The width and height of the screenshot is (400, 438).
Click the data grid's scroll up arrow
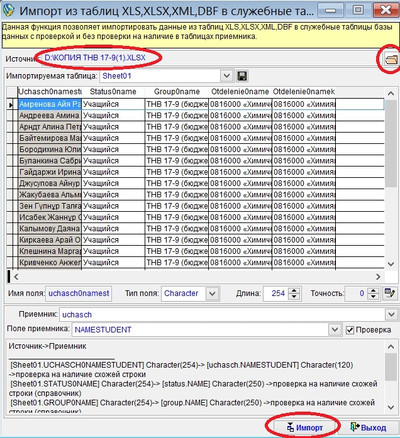(391, 93)
